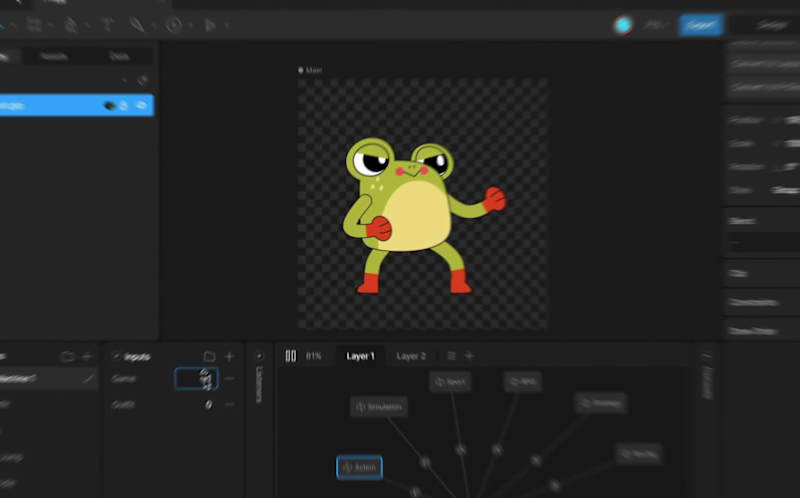The width and height of the screenshot is (800, 498).
Task: Click the triangular play-shaped tool in toolbar
Action: (x=210, y=25)
